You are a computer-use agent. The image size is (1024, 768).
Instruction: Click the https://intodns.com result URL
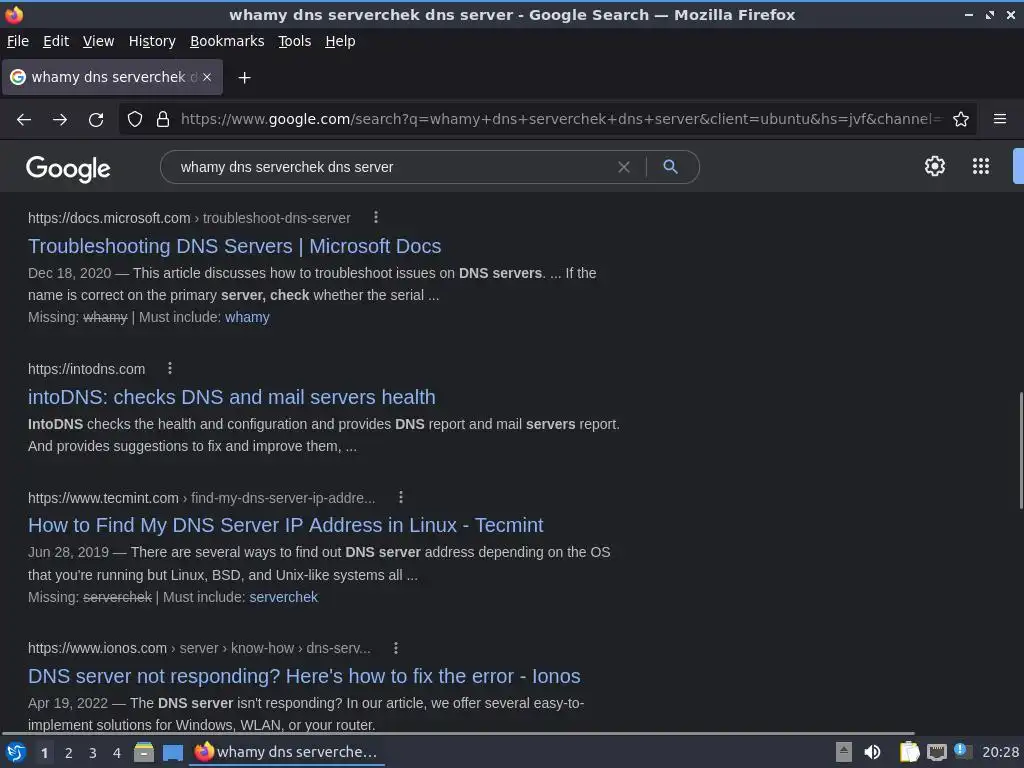(x=86, y=369)
